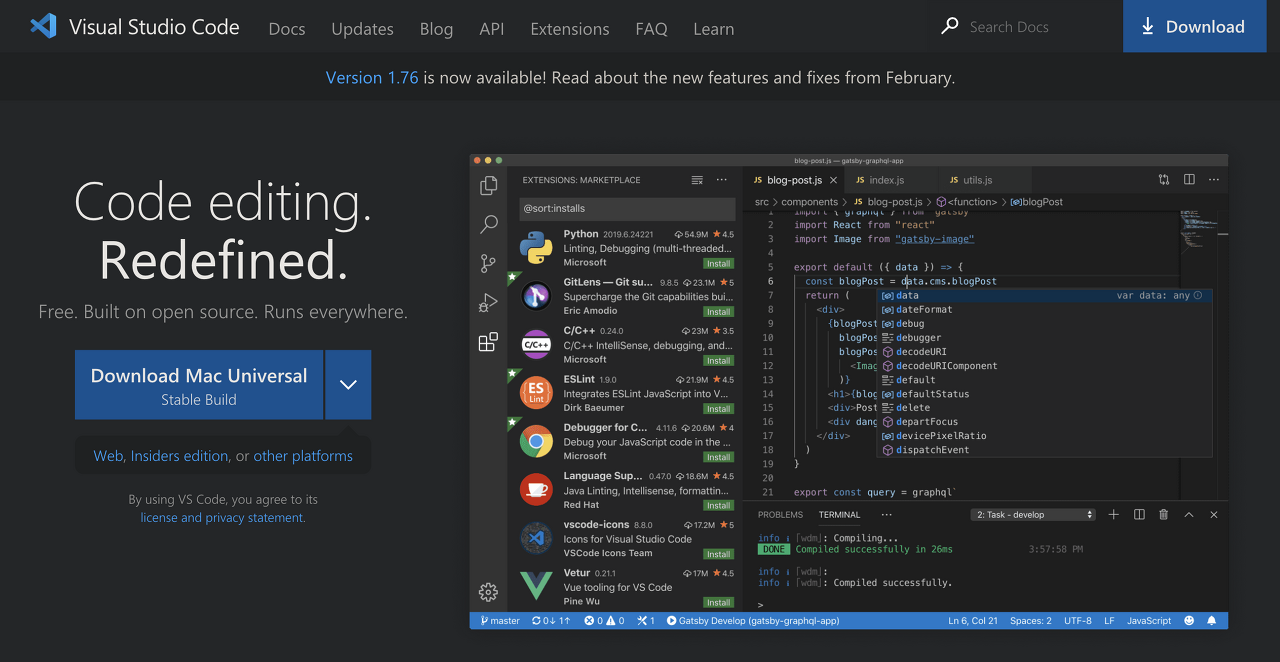Open Explorer icon in screenshot activity bar

(x=488, y=185)
